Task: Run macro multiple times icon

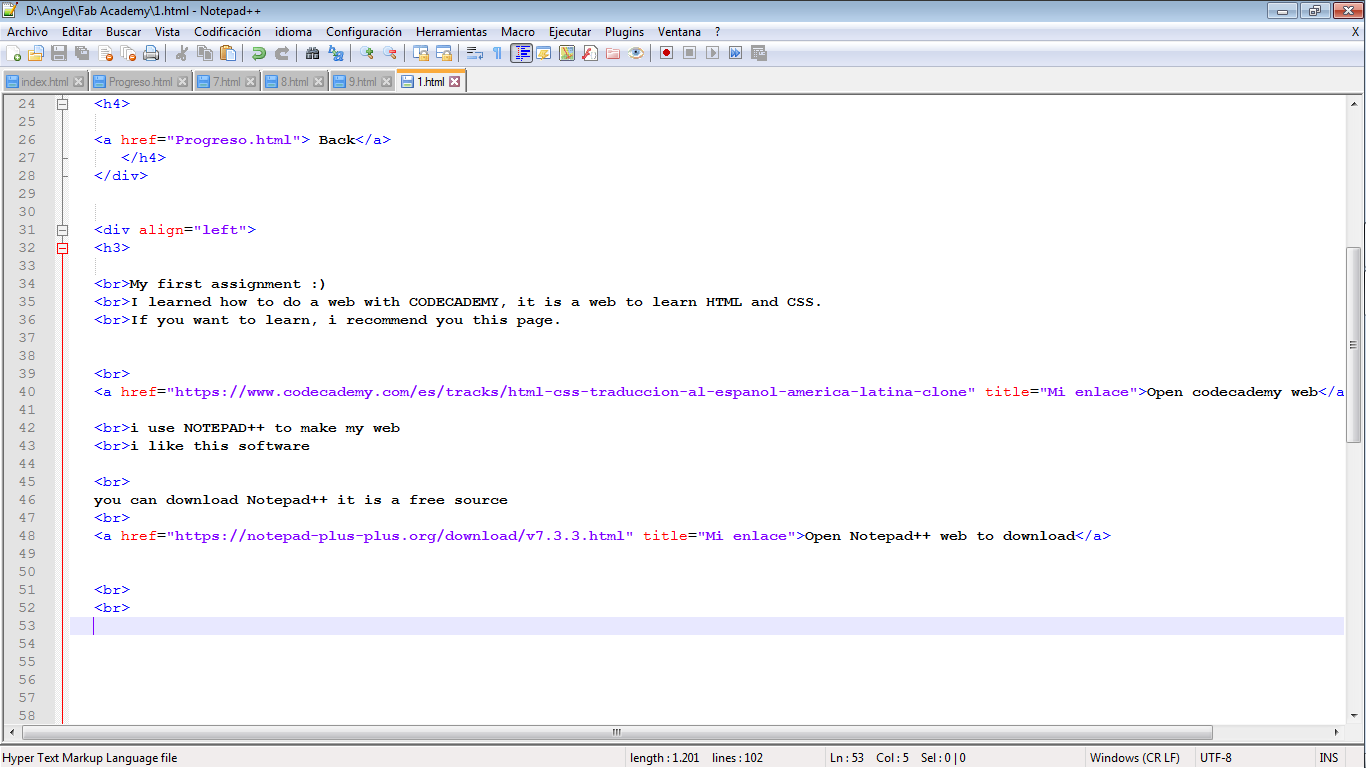Action: 736,53
